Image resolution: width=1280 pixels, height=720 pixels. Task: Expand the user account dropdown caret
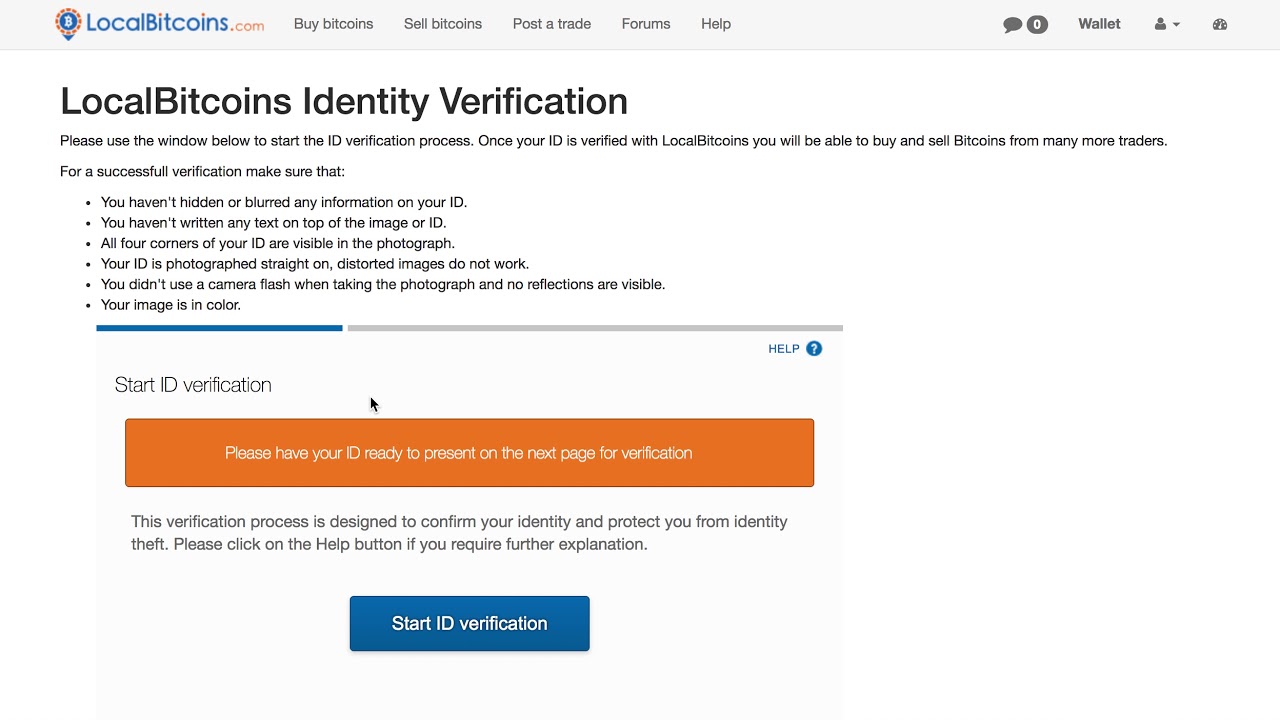click(x=1176, y=25)
